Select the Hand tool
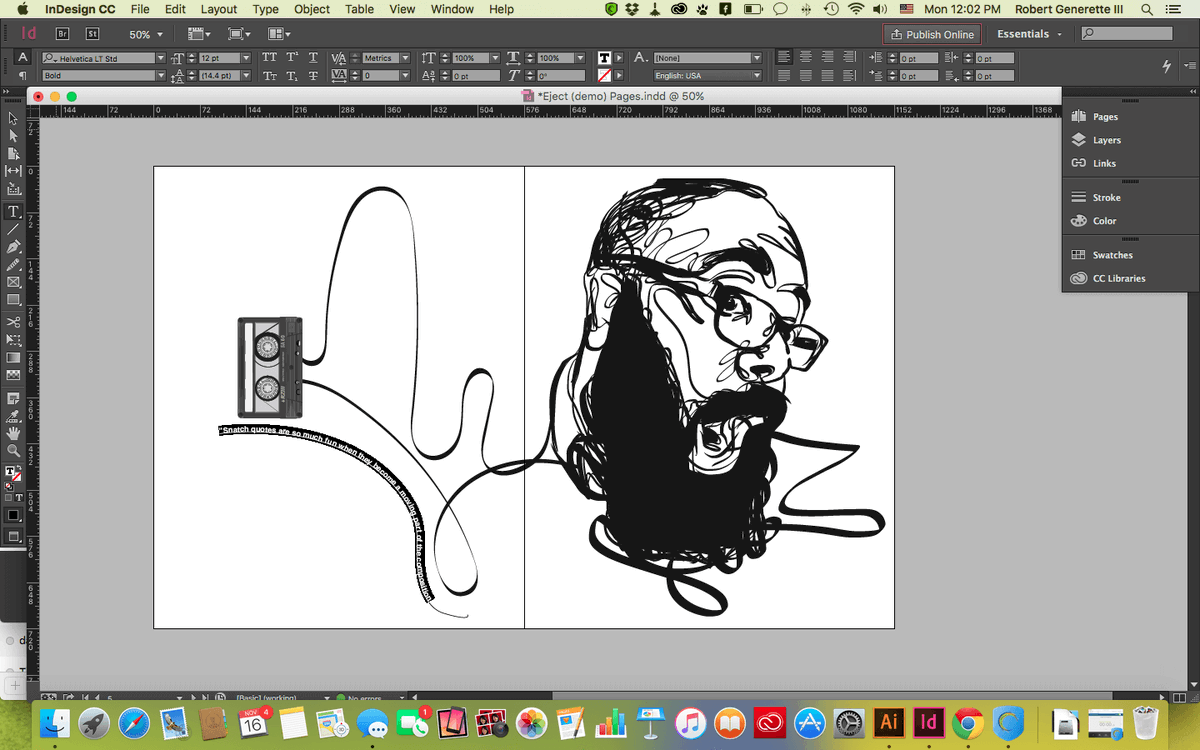Image resolution: width=1200 pixels, height=750 pixels. click(14, 433)
